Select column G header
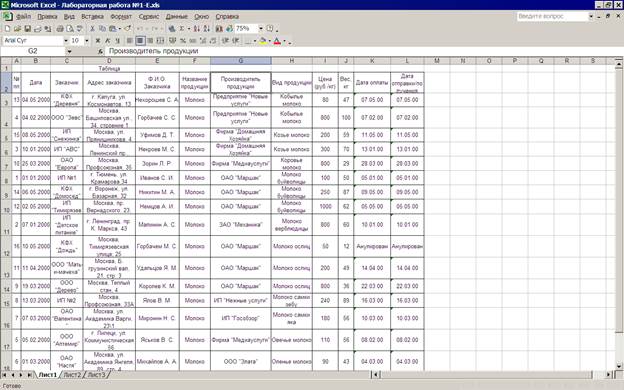The height and width of the screenshot is (390, 624). [241, 60]
